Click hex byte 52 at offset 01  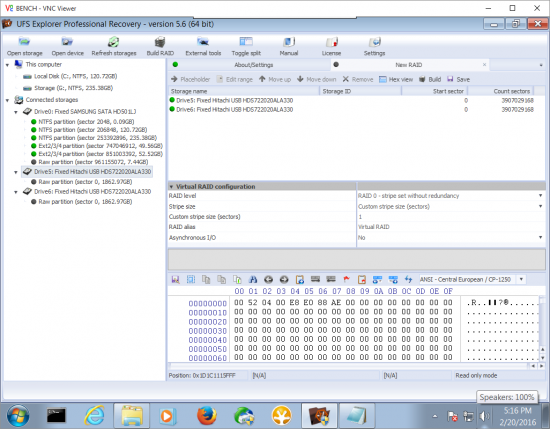(253, 302)
